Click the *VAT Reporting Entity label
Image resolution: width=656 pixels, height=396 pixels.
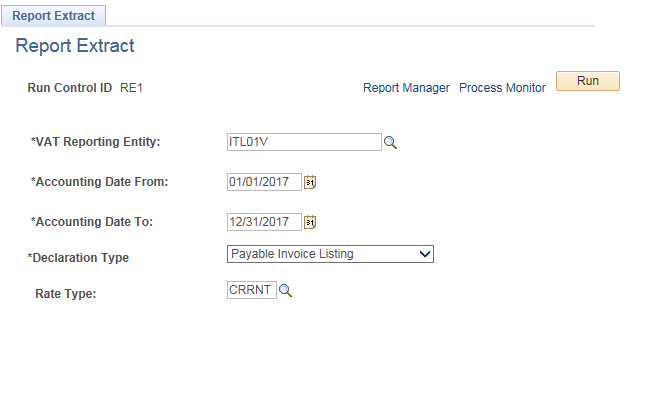click(x=95, y=142)
